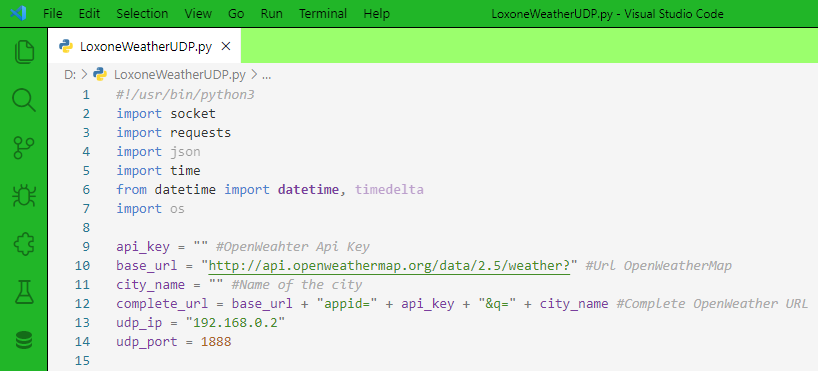Follow the api.openweathermap.org URL link
This screenshot has height=371, width=818.
389,266
